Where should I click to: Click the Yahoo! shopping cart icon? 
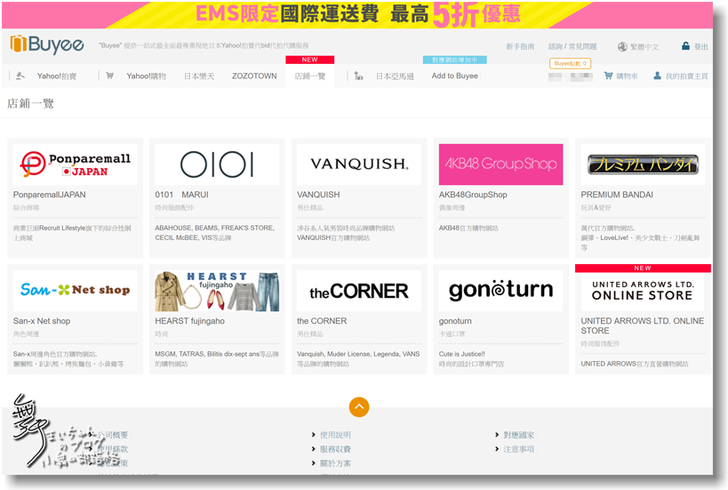[110, 75]
